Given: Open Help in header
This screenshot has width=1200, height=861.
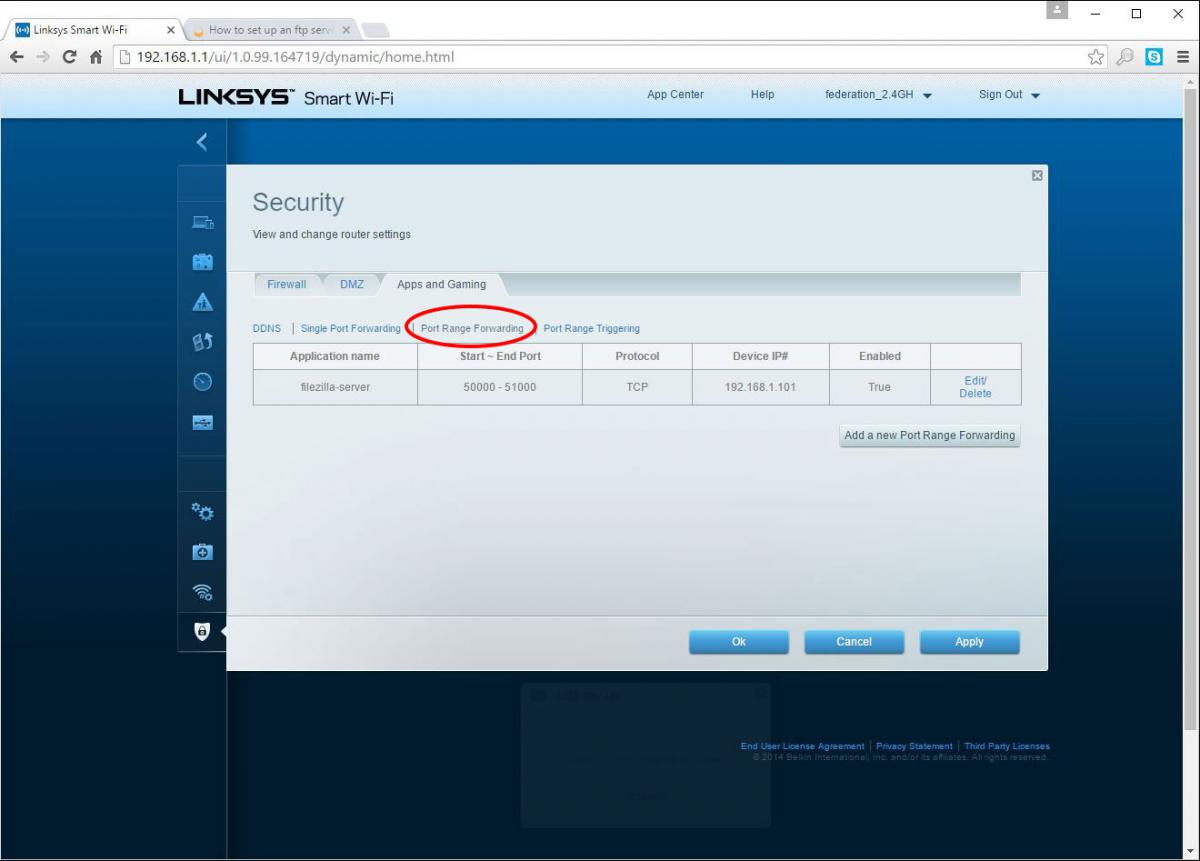Looking at the screenshot, I should coord(762,95).
